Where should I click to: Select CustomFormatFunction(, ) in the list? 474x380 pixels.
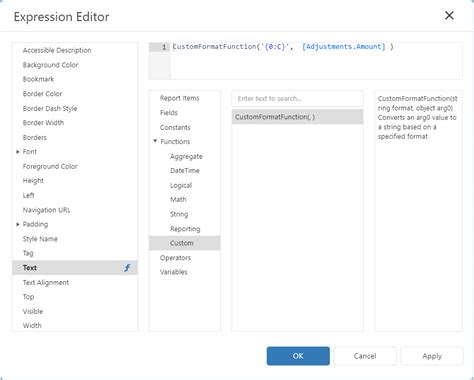[297, 117]
